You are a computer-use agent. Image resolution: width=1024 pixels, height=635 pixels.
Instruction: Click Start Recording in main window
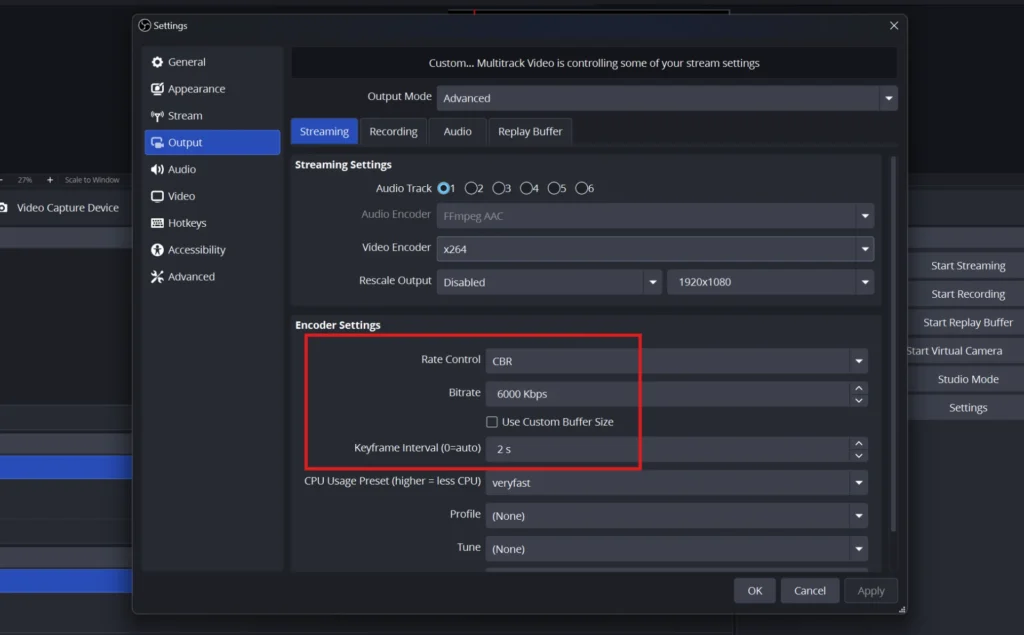[967, 294]
